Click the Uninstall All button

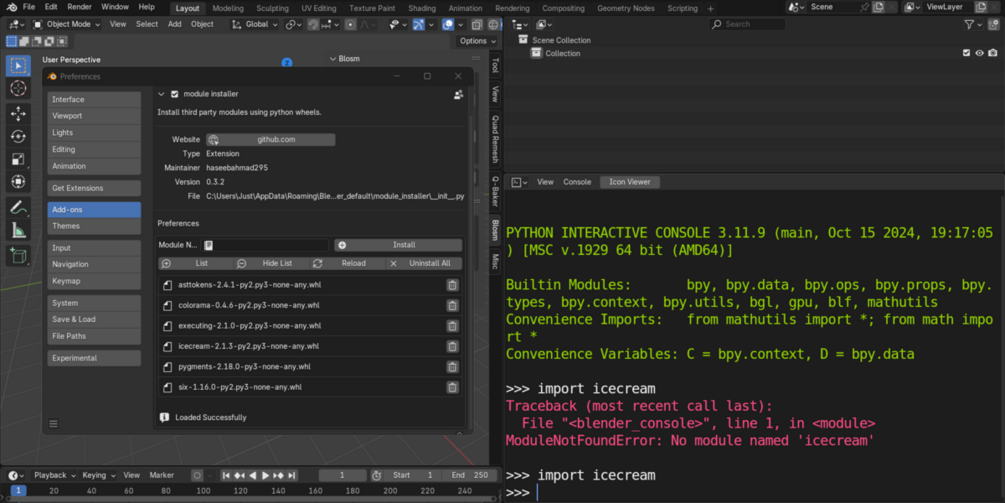[424, 264]
